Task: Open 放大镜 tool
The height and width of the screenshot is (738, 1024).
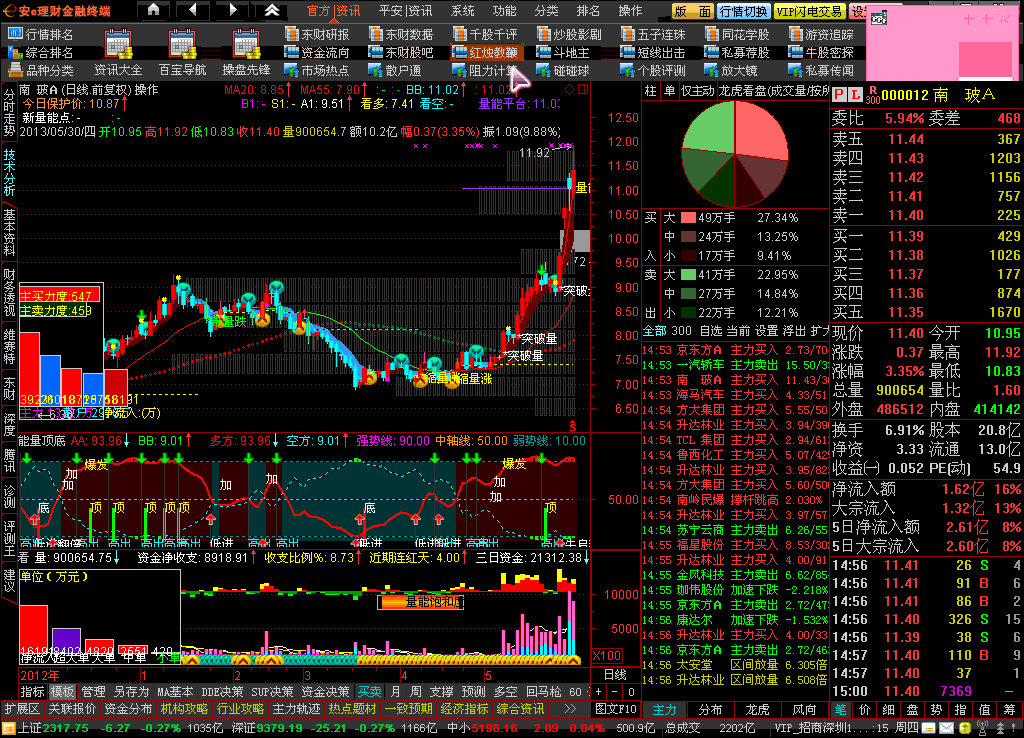Action: point(731,70)
